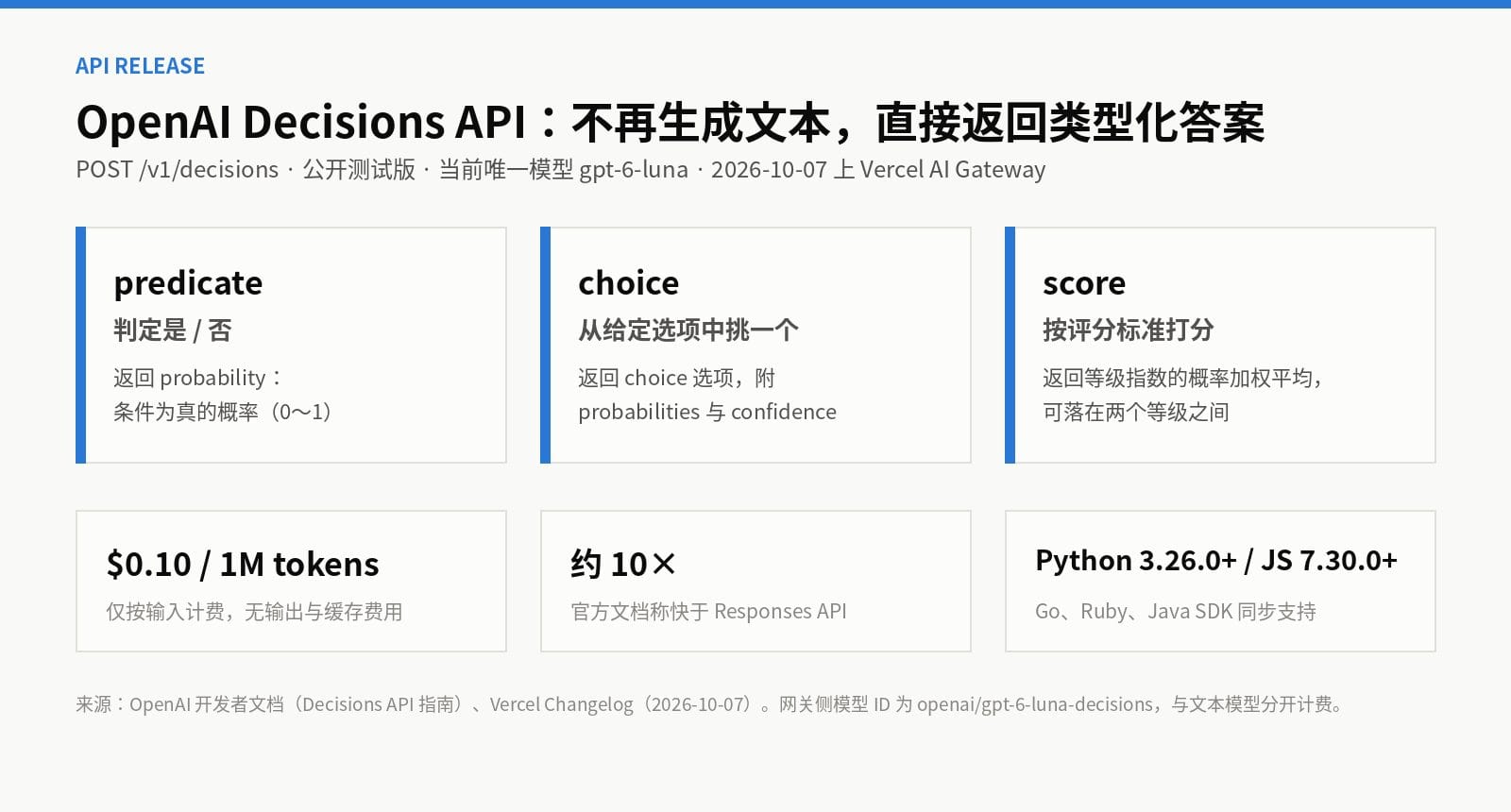Click the text "判定是 / 否"
The width and height of the screenshot is (1511, 812).
[x=173, y=330]
